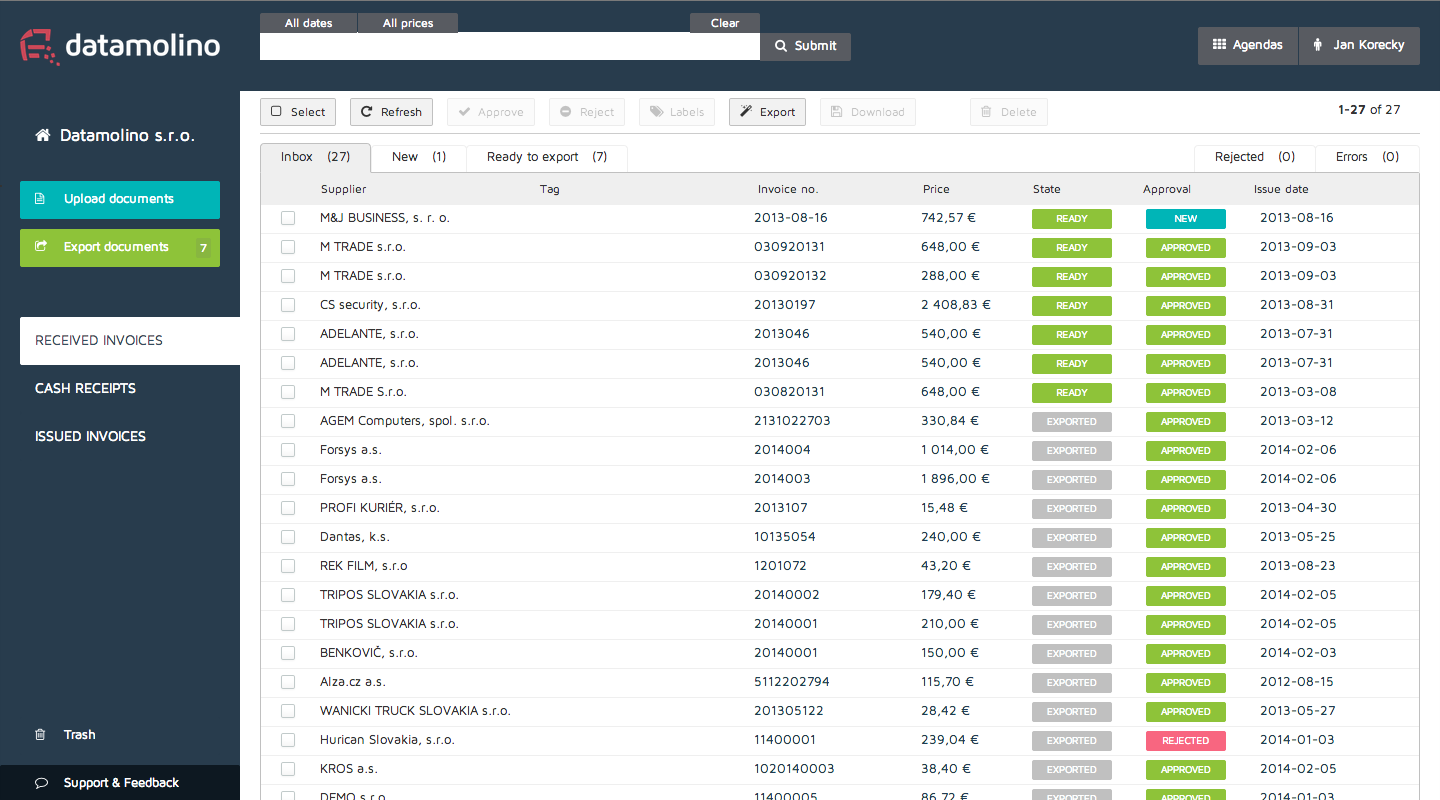The image size is (1440, 800).
Task: Check the M&J BUSINESS invoice checkbox
Action: tap(288, 218)
